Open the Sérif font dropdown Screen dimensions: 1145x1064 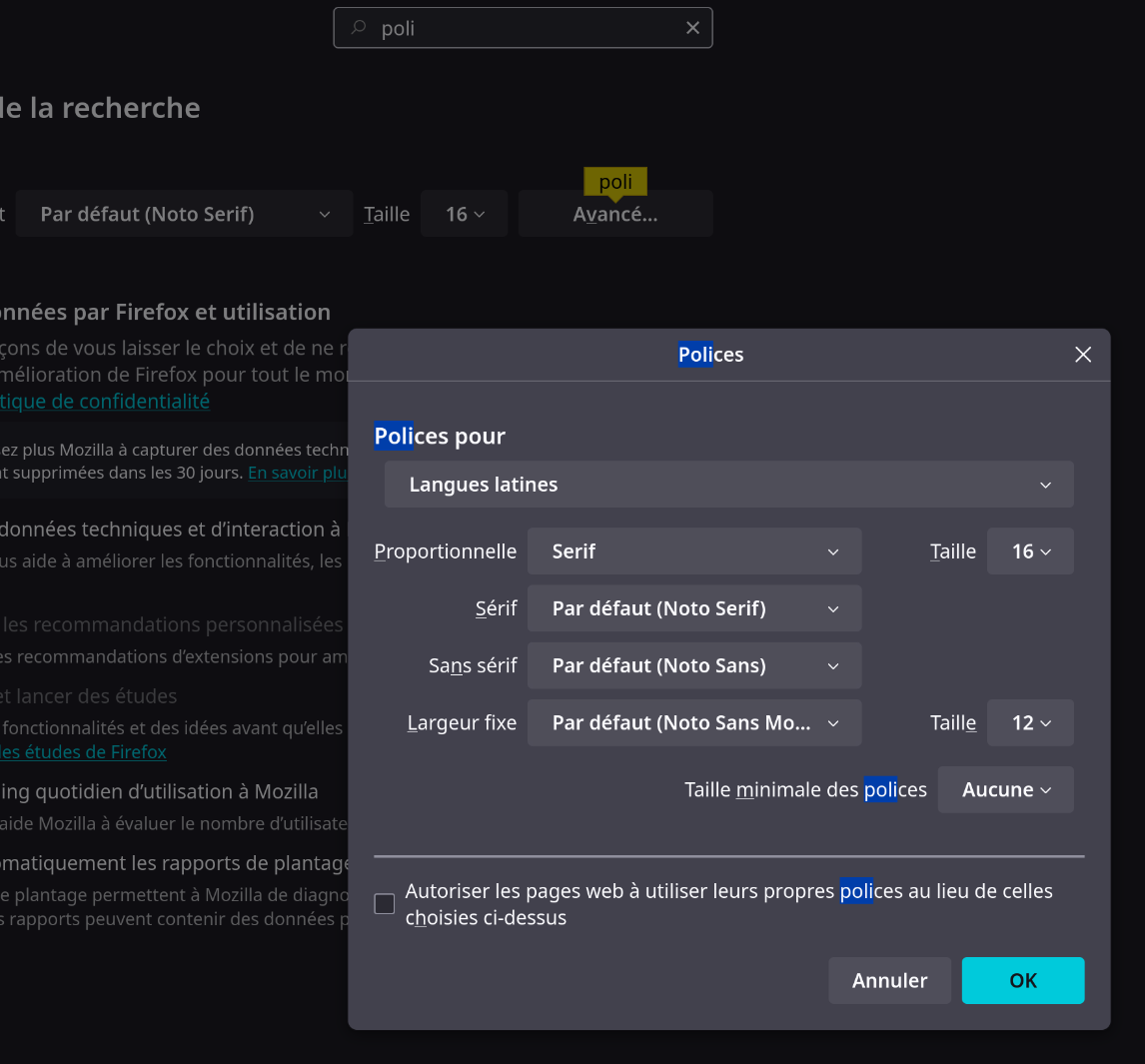[693, 608]
